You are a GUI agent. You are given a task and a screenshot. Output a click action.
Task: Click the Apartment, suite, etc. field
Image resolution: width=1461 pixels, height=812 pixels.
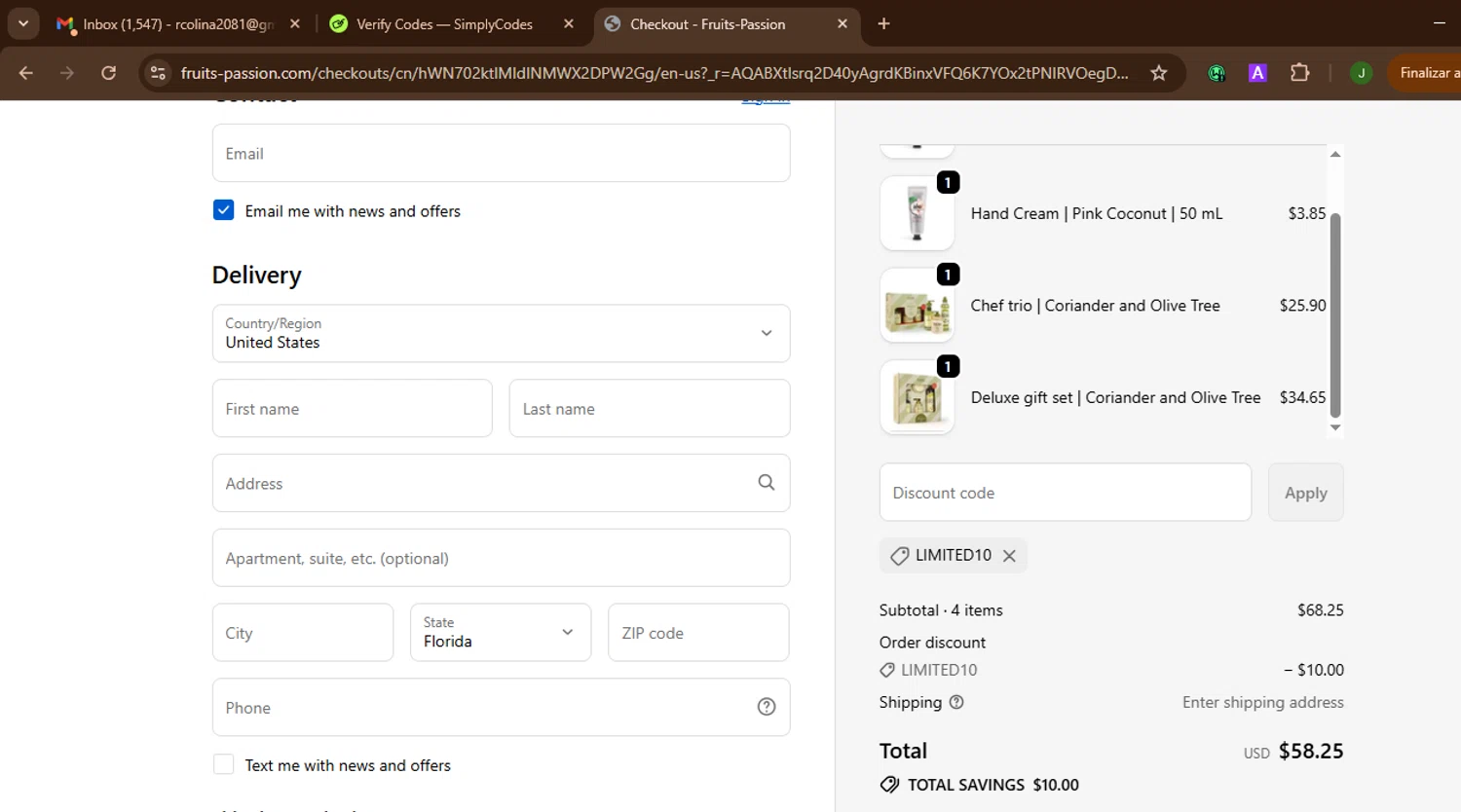[x=501, y=558]
